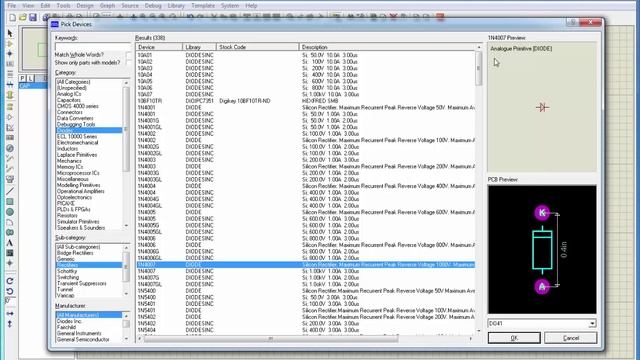Select the Terminals mode tool
This screenshot has width=640, height=360.
tap(10, 107)
